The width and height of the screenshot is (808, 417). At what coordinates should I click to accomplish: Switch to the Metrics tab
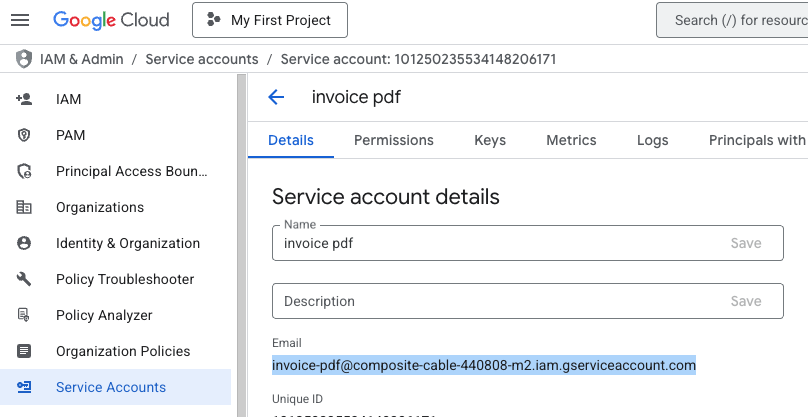click(571, 140)
